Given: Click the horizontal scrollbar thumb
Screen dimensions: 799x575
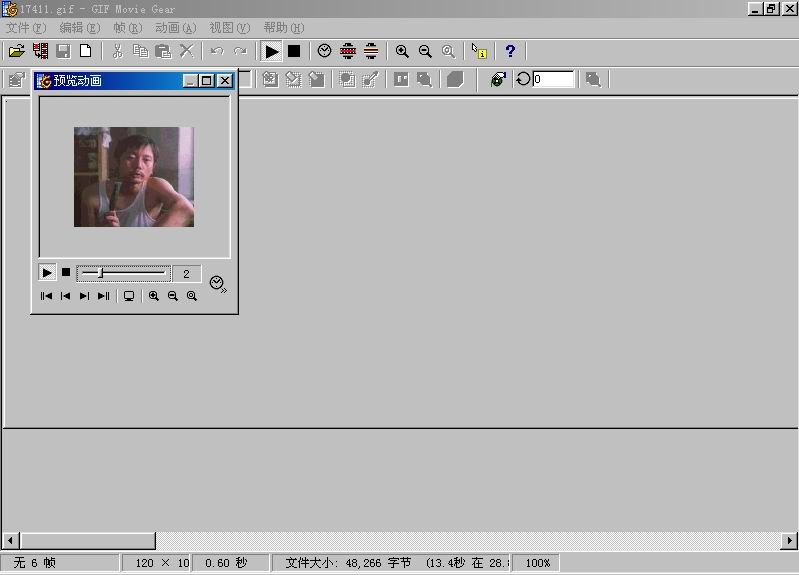Looking at the screenshot, I should pyautogui.click(x=88, y=540).
